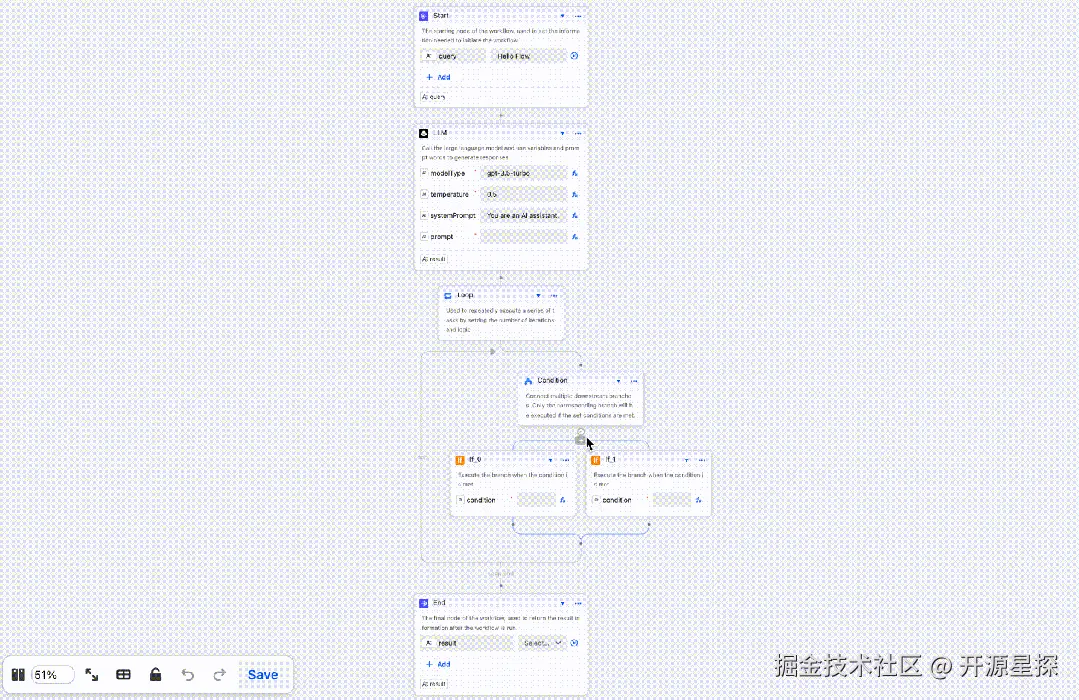This screenshot has height=700, width=1079.
Task: Open the more options menu on the LLM node
Action: pyautogui.click(x=579, y=132)
